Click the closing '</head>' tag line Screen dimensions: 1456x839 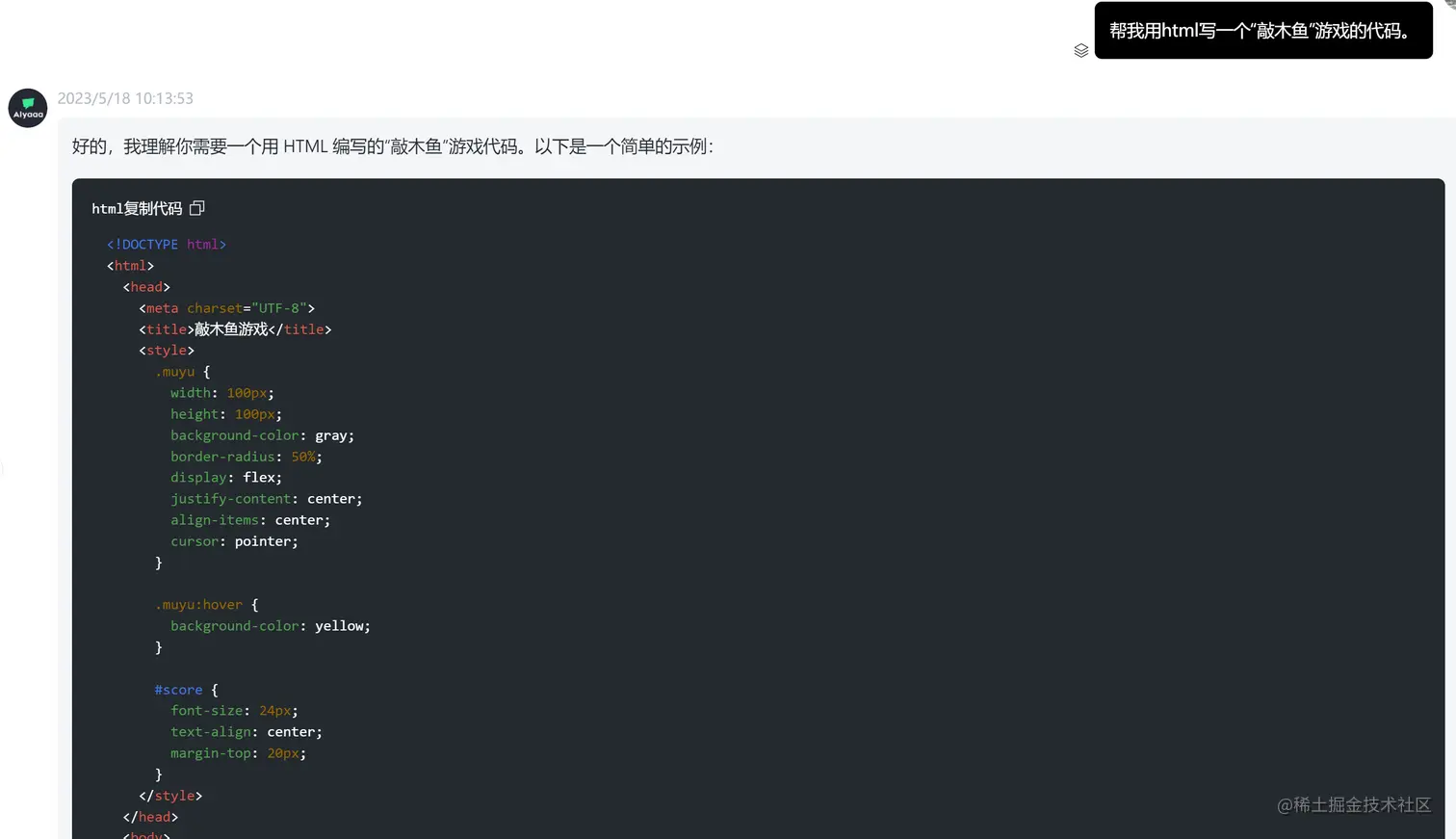(x=150, y=817)
